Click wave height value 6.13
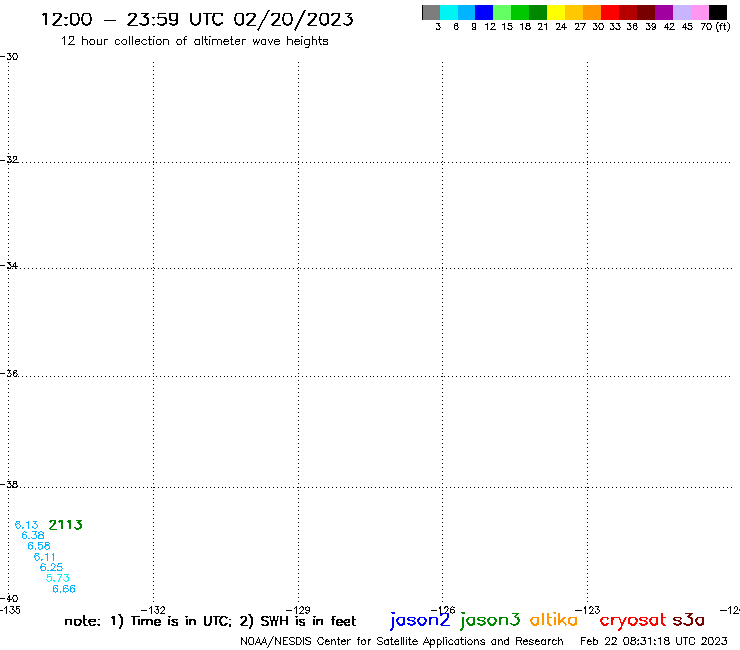This screenshot has width=740, height=650. (x=26, y=525)
